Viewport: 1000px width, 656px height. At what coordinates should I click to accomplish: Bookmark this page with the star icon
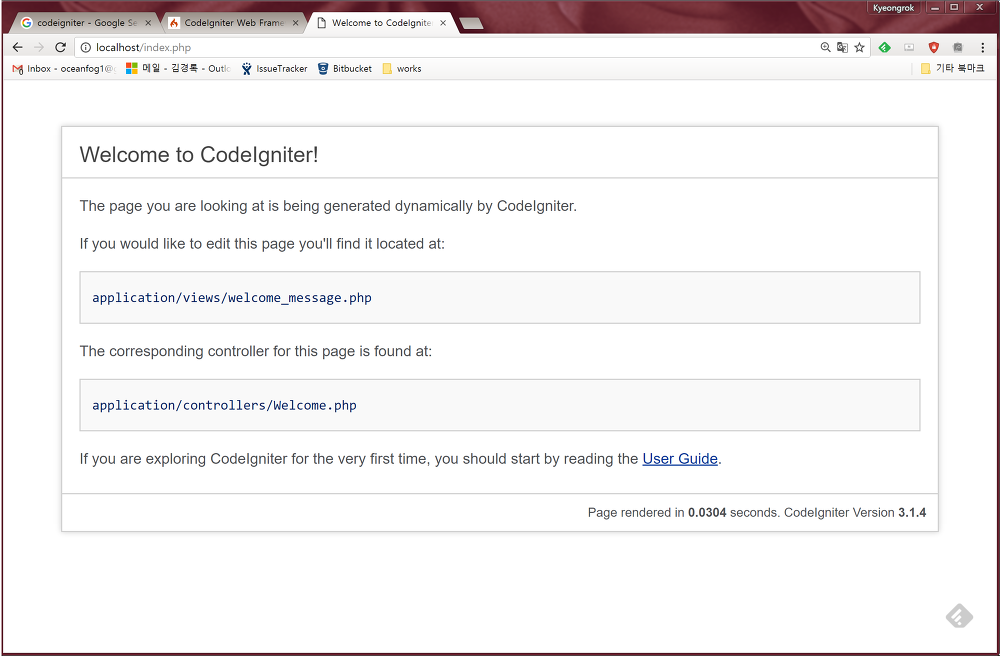pyautogui.click(x=860, y=47)
